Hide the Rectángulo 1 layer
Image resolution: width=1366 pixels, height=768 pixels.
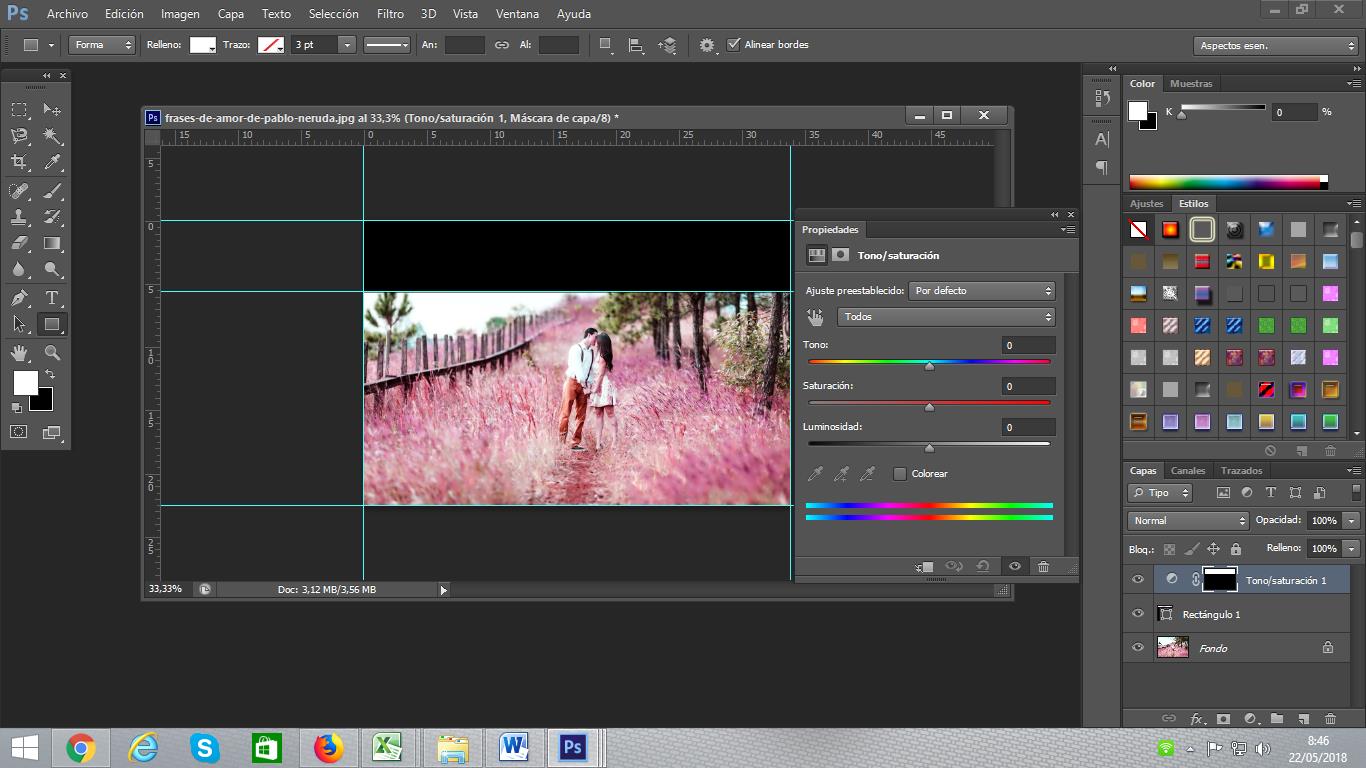[x=1137, y=613]
